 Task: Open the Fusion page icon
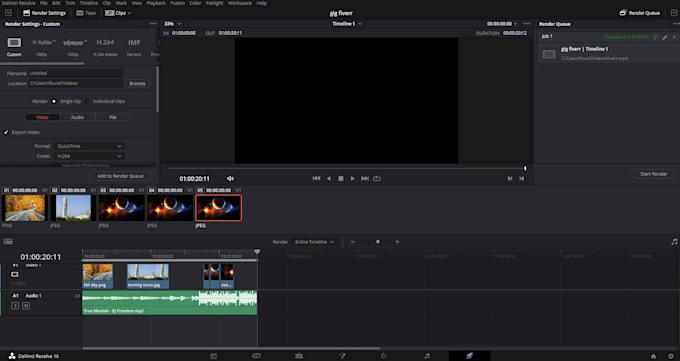(342, 356)
